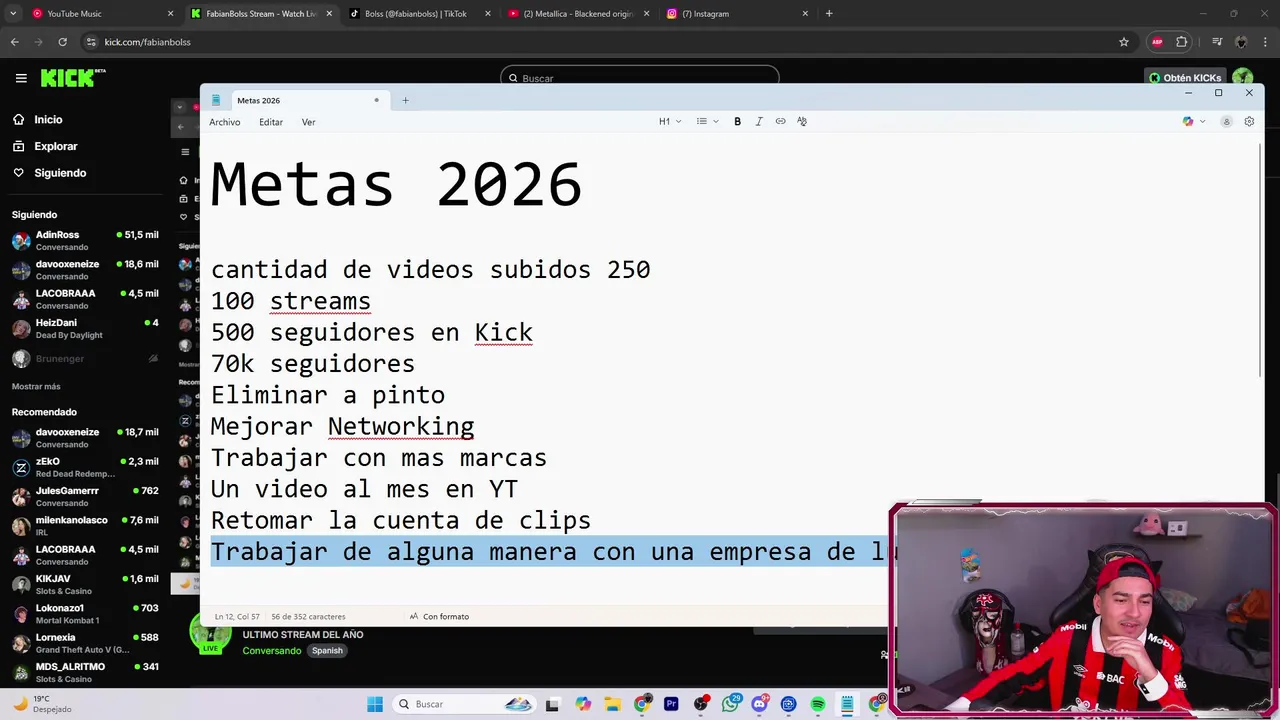Screen dimensions: 1280x720
Task: Click the address bar kick.com/fabianbolss
Action: (x=147, y=42)
